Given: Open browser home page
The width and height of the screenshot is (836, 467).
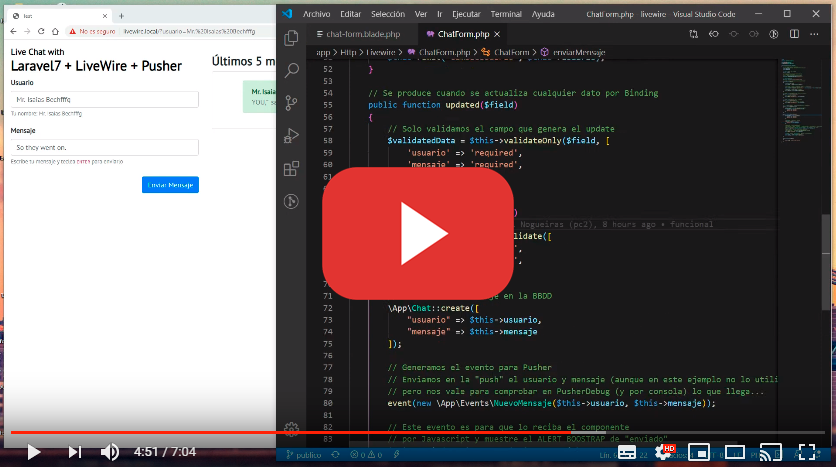Looking at the screenshot, I should pos(55,31).
